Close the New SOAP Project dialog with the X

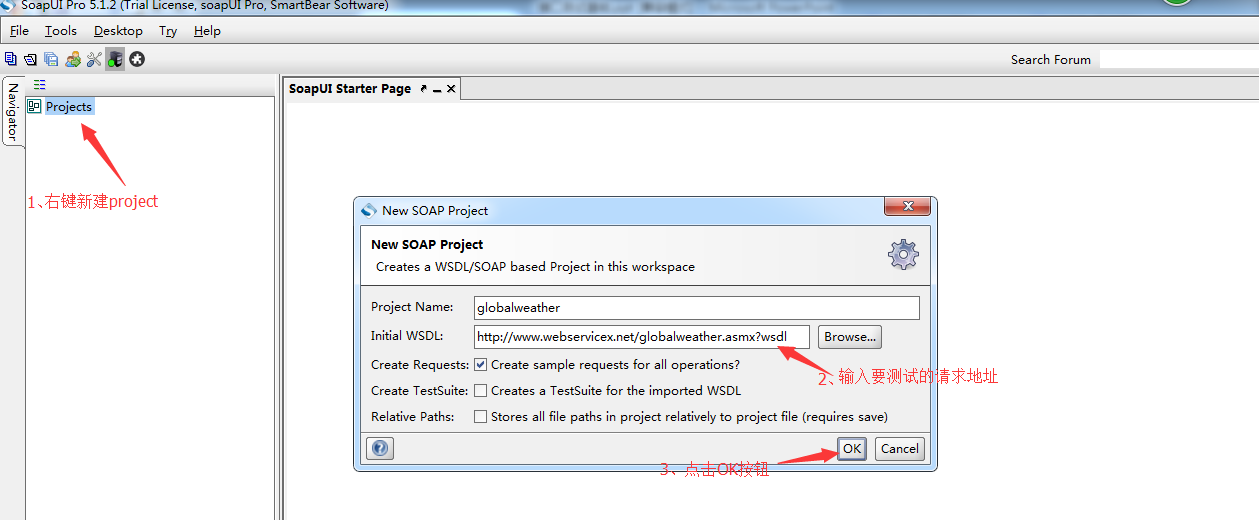tap(908, 206)
